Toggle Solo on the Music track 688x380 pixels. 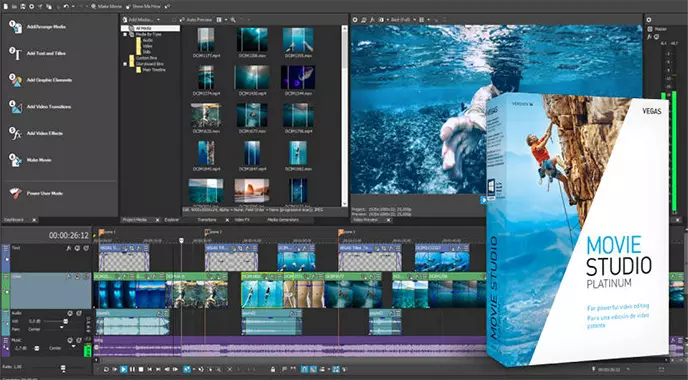click(79, 340)
